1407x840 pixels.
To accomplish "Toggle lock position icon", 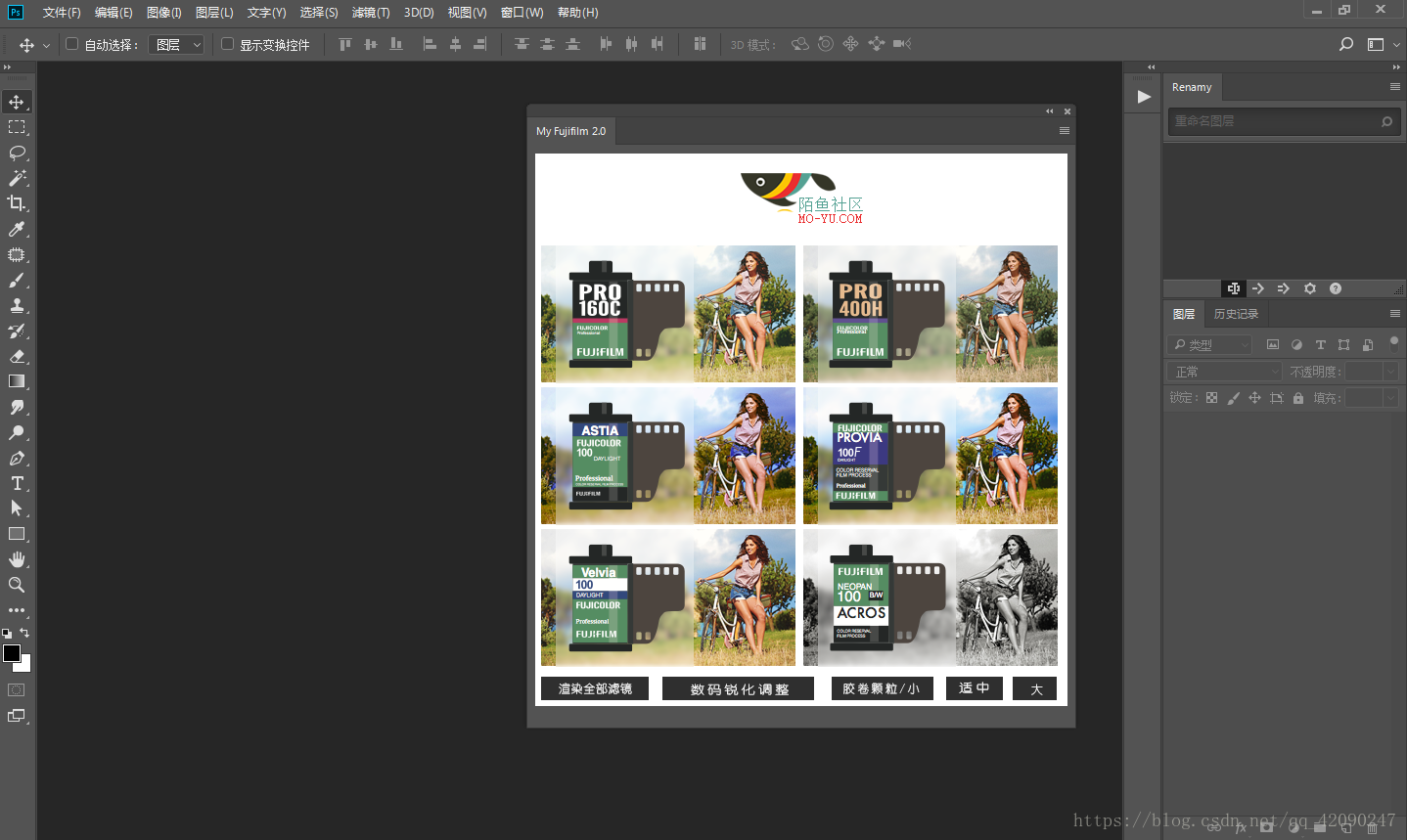I will click(1254, 398).
